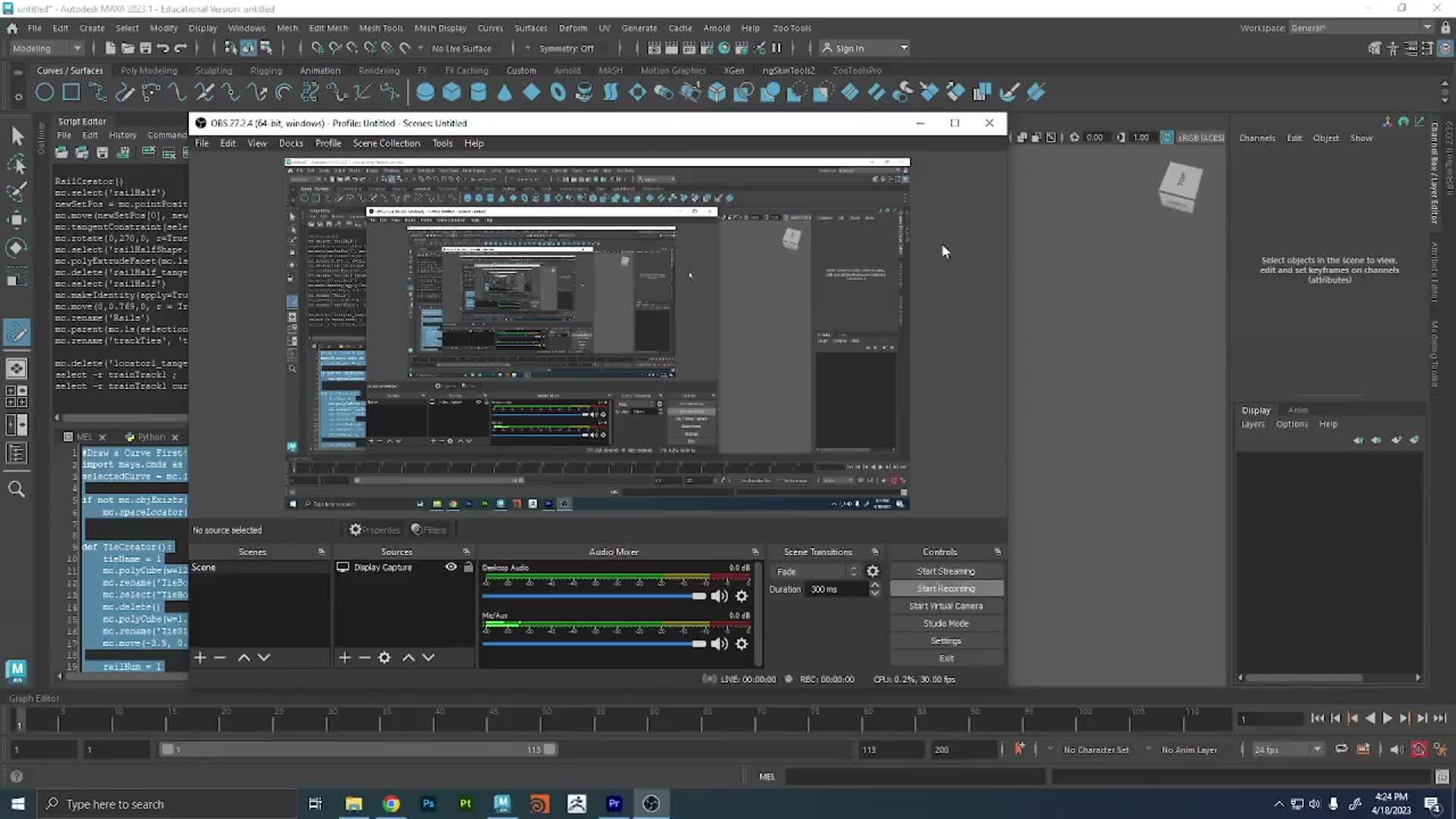Click the Studio Mode button
The image size is (1456, 819).
click(x=946, y=623)
